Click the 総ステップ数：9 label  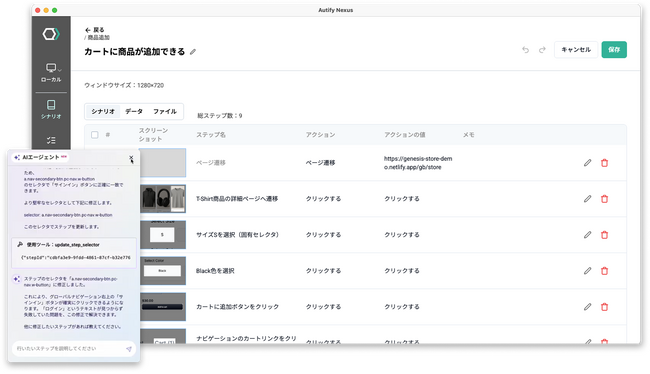(220, 116)
